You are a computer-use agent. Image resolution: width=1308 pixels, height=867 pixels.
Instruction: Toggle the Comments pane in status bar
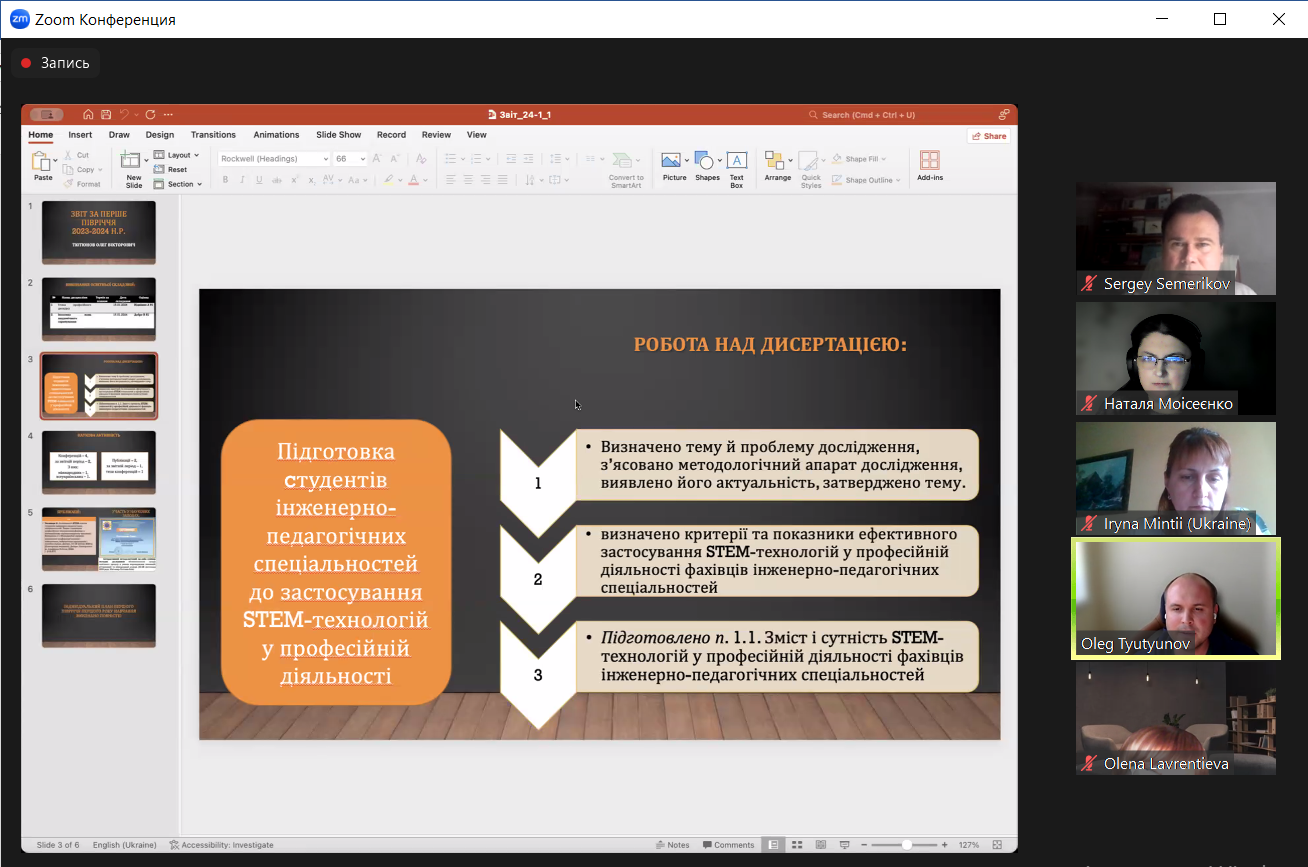pyautogui.click(x=729, y=845)
